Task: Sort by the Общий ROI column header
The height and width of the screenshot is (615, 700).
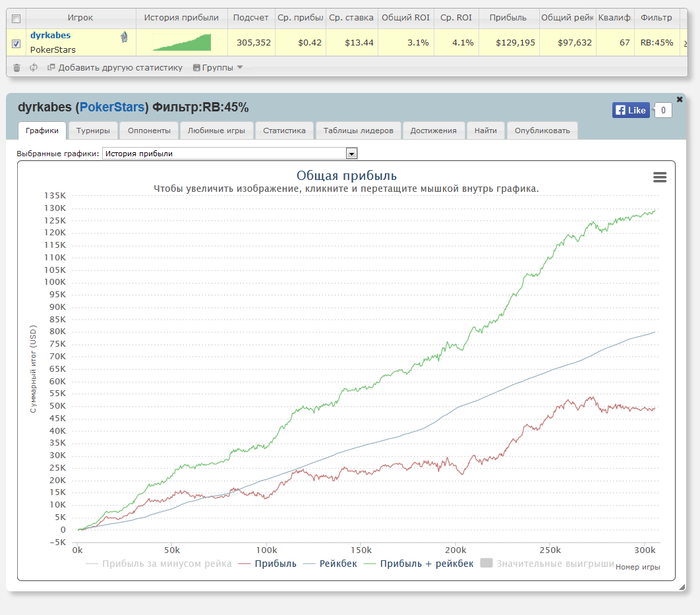Action: 405,18
